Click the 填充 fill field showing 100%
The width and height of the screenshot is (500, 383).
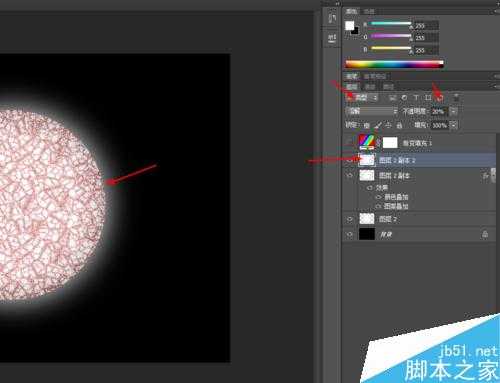click(x=440, y=125)
